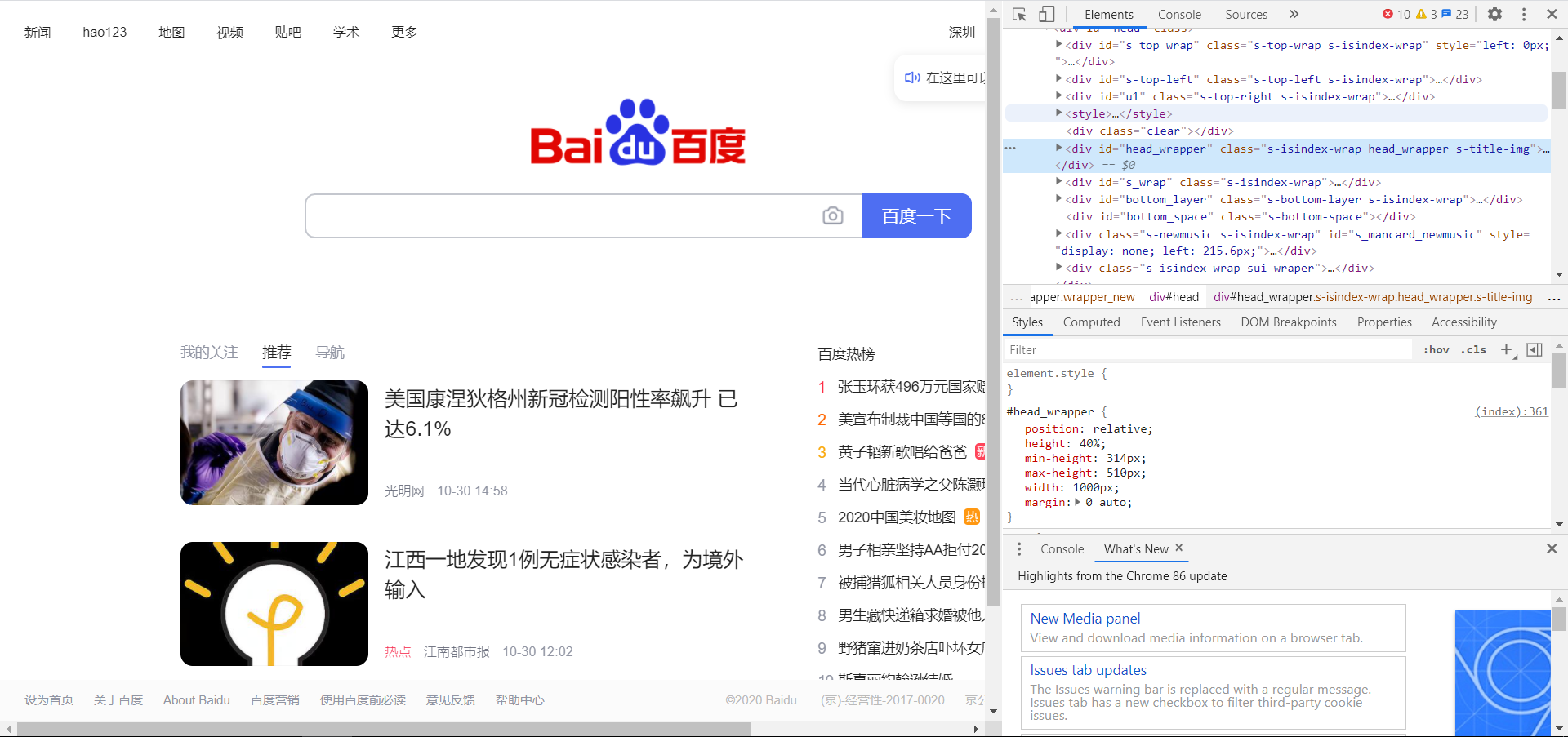
Task: Click the blue issues count badge
Action: 1454,14
